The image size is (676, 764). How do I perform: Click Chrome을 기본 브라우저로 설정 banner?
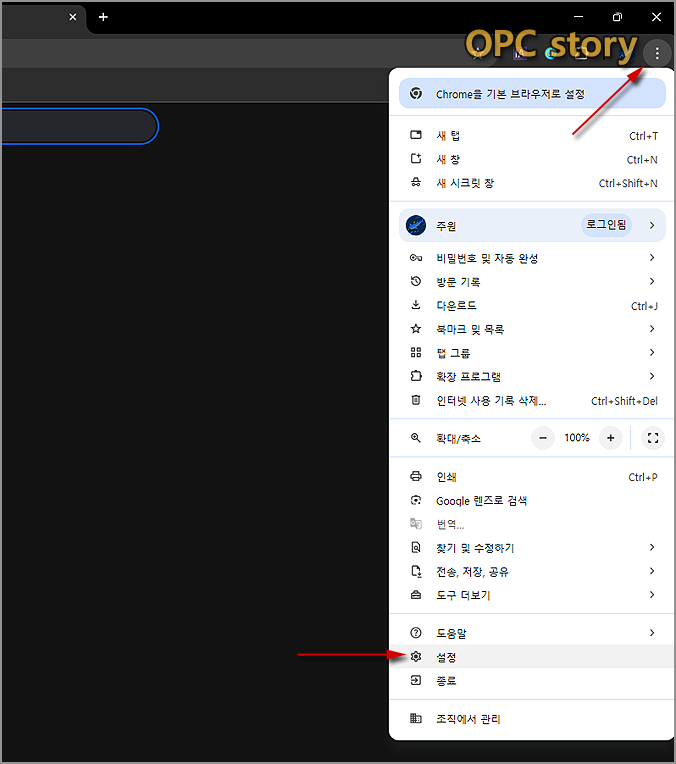[532, 94]
